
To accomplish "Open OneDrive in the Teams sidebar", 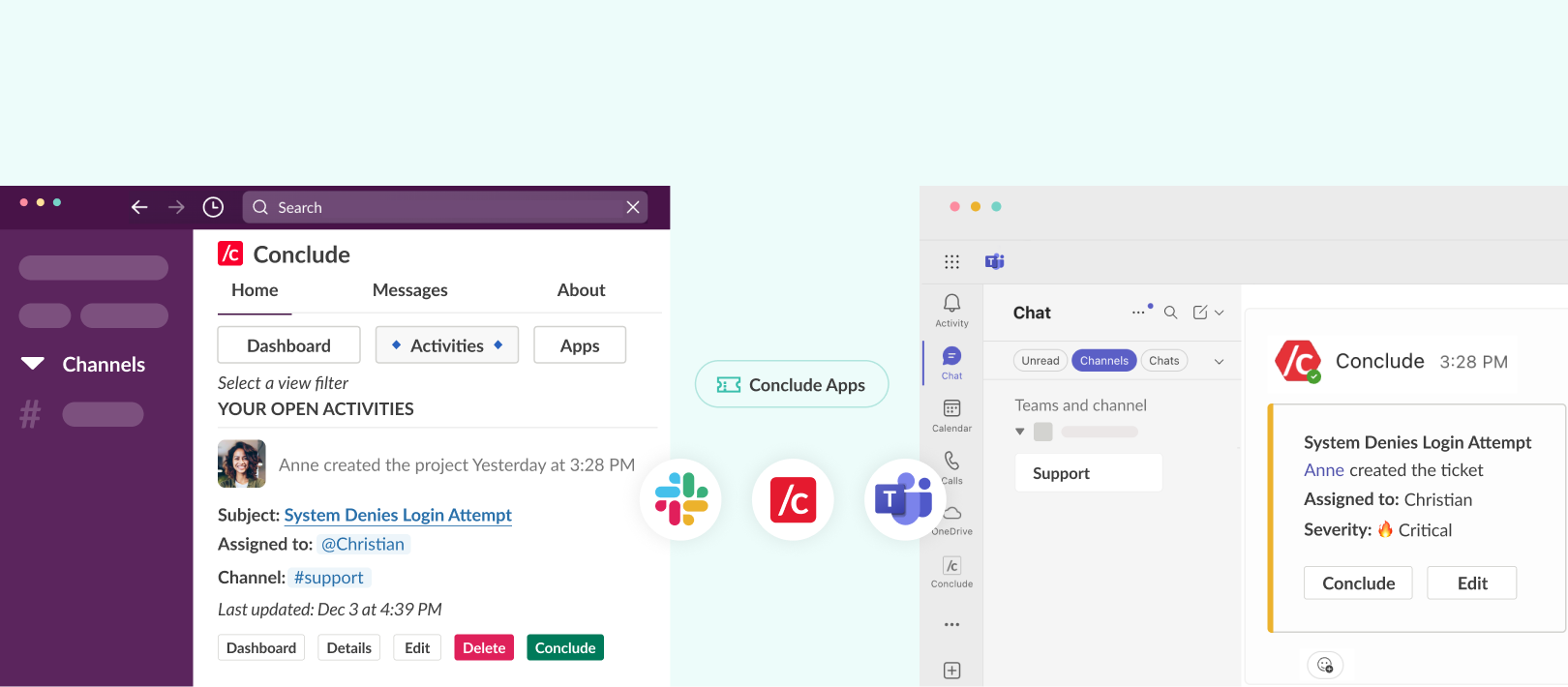I will pos(951,520).
